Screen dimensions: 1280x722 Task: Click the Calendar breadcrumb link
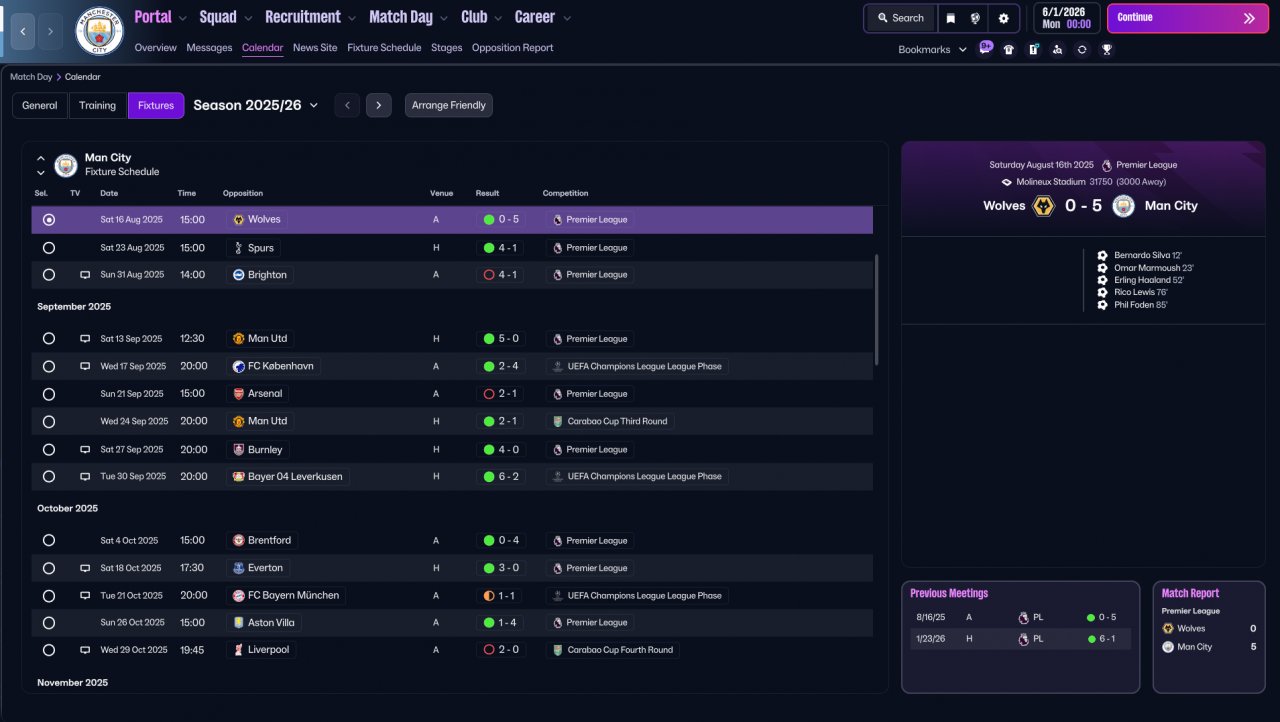[82, 77]
